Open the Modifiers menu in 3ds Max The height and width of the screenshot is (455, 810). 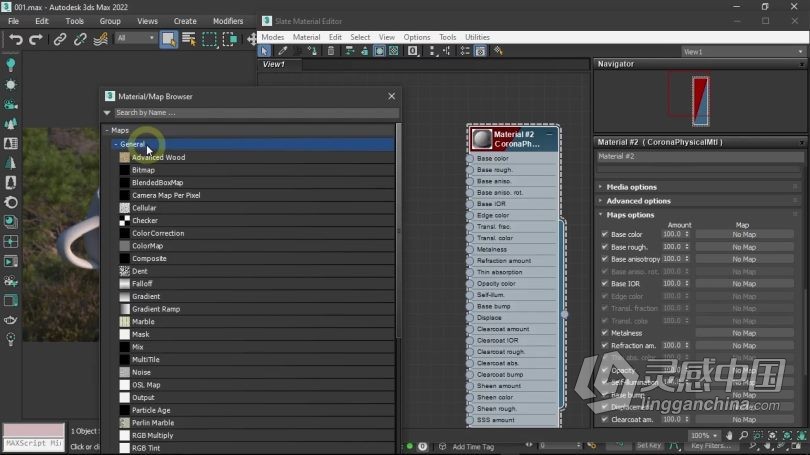pyautogui.click(x=228, y=21)
